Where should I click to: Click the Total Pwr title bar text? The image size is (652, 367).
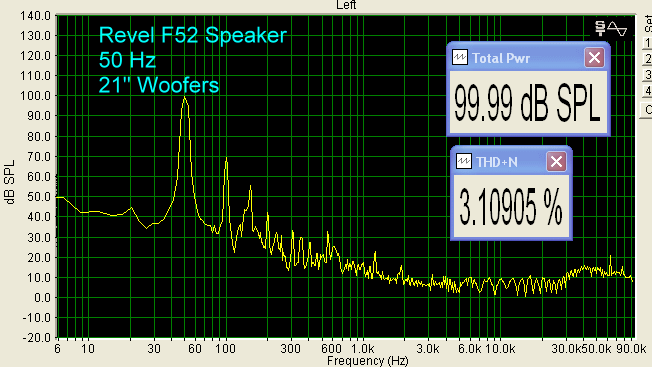click(x=501, y=58)
